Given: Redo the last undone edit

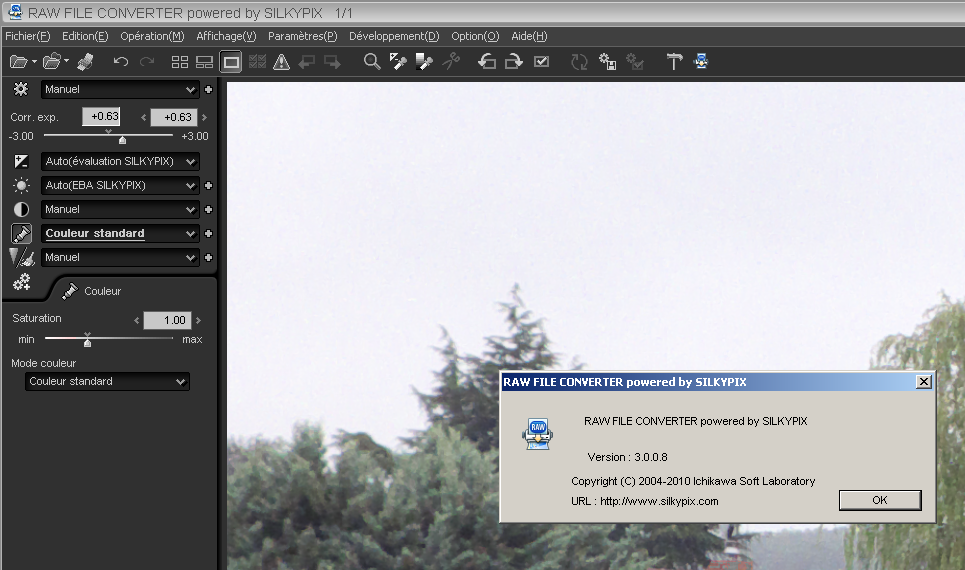Looking at the screenshot, I should (147, 62).
